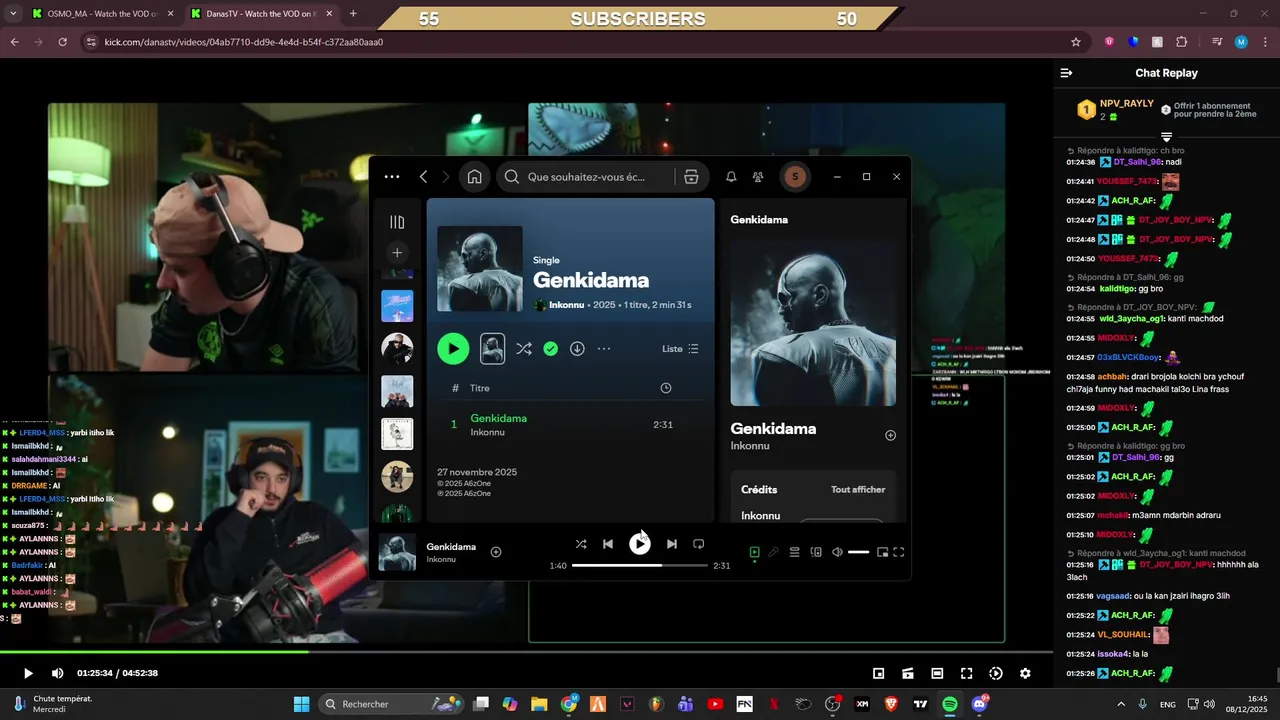Download the Genkidama single

577,349
